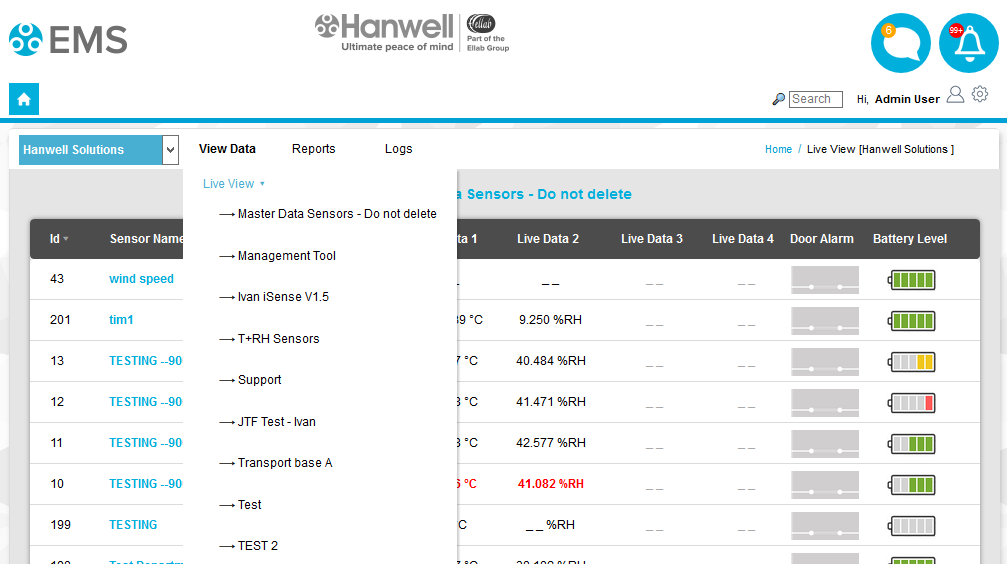
Task: Click the Id cell showing 43
Action: pyautogui.click(x=57, y=279)
